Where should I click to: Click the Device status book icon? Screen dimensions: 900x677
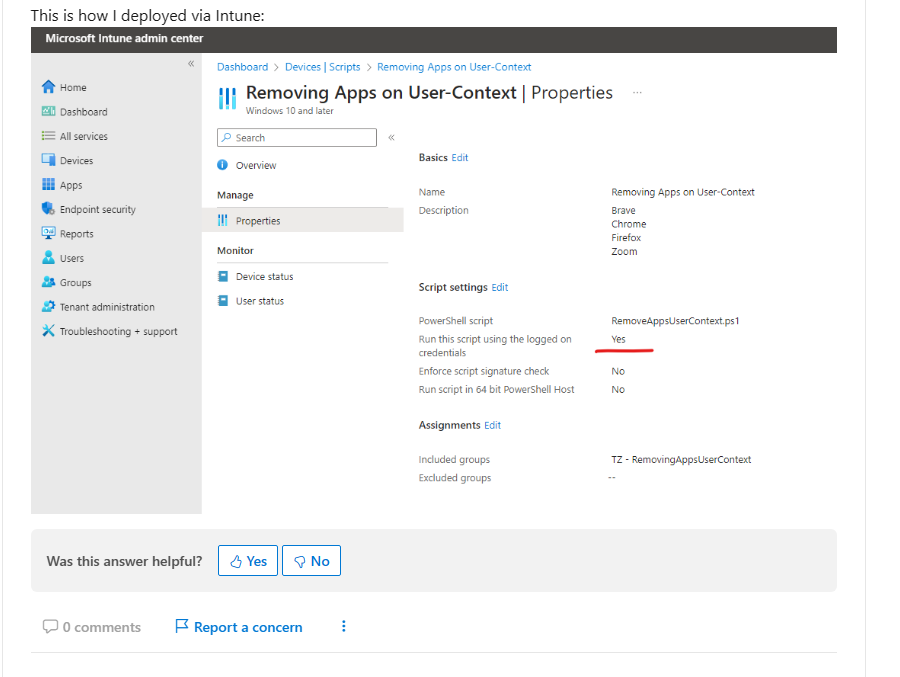(x=223, y=276)
